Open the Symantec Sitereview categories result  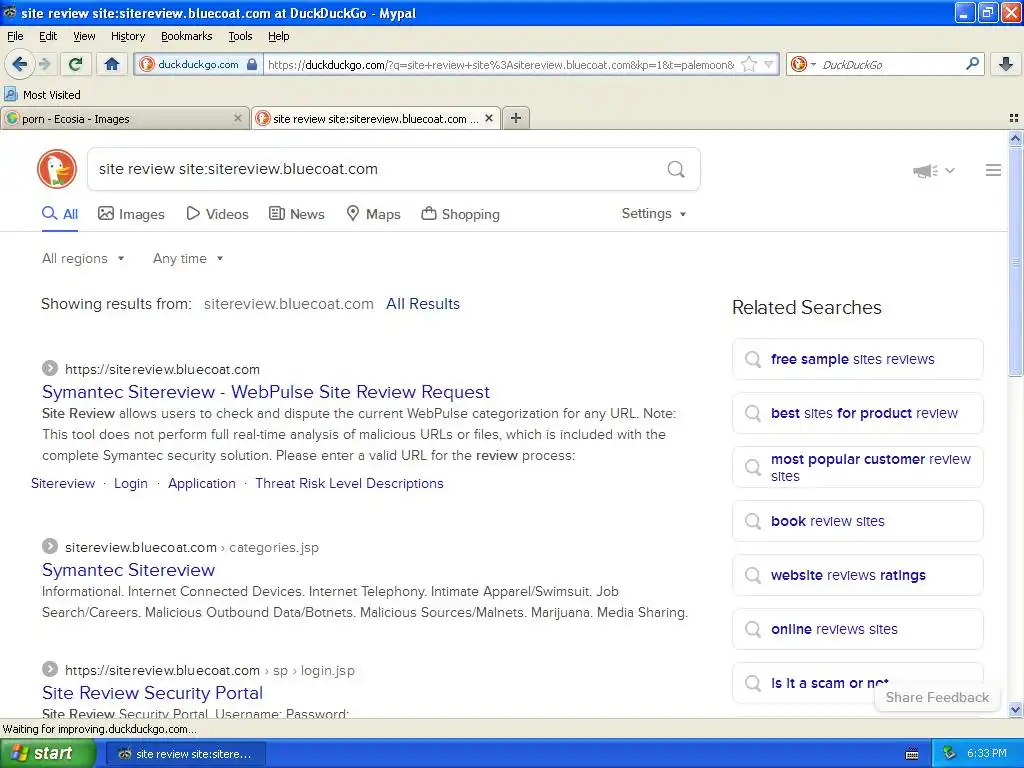click(x=129, y=570)
